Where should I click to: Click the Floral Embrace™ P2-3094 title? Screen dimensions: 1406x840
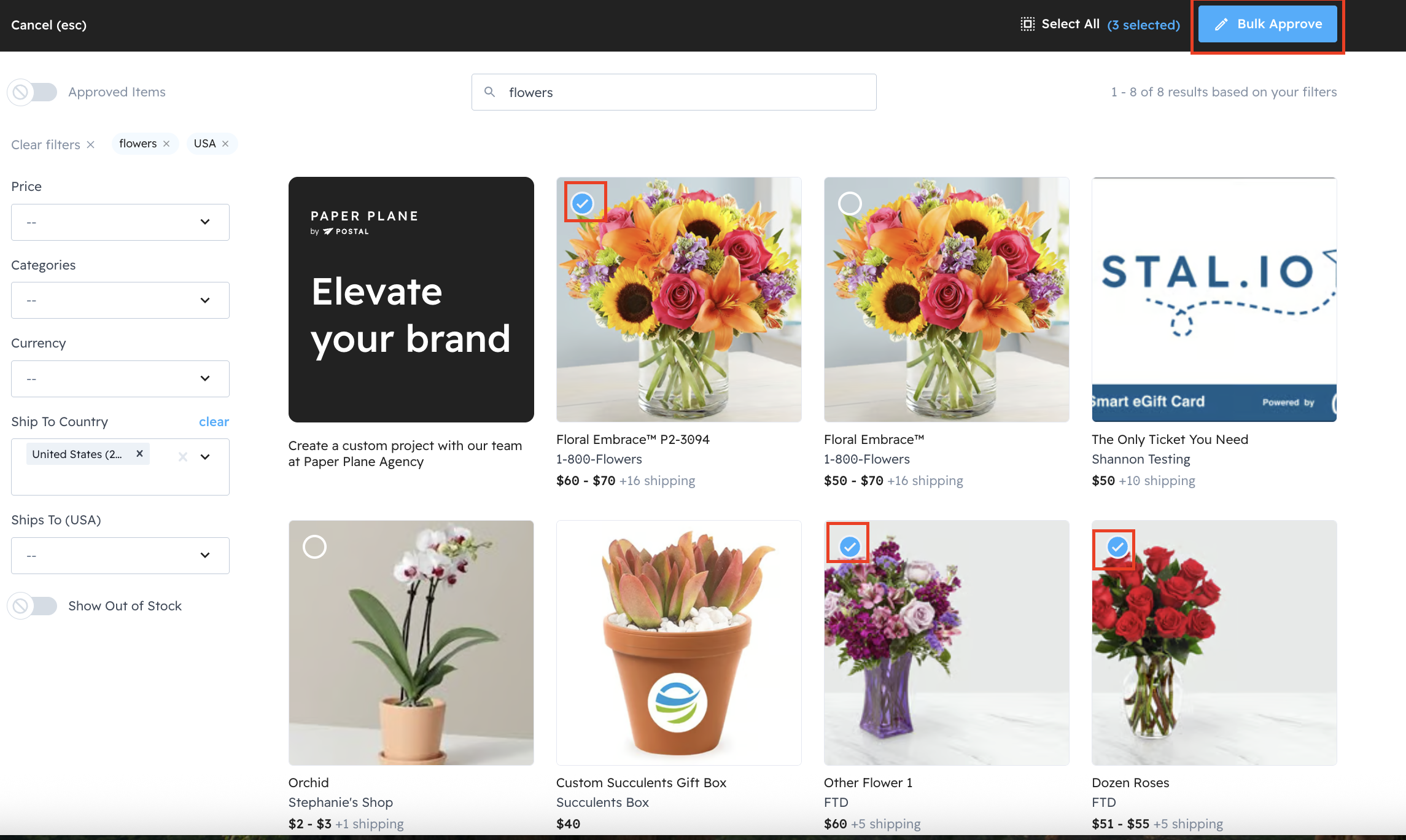(633, 440)
